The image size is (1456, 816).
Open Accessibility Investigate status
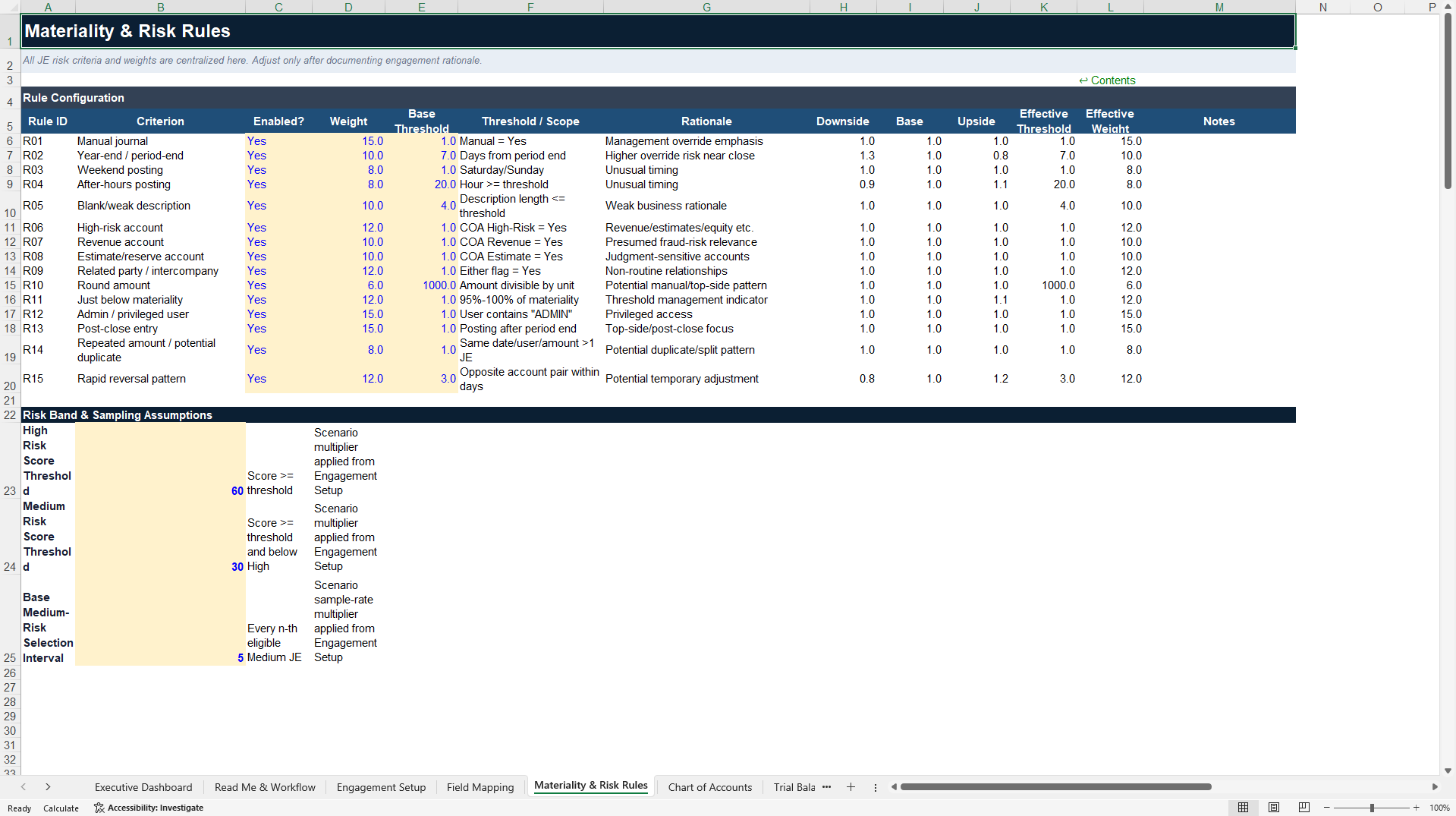(x=149, y=808)
